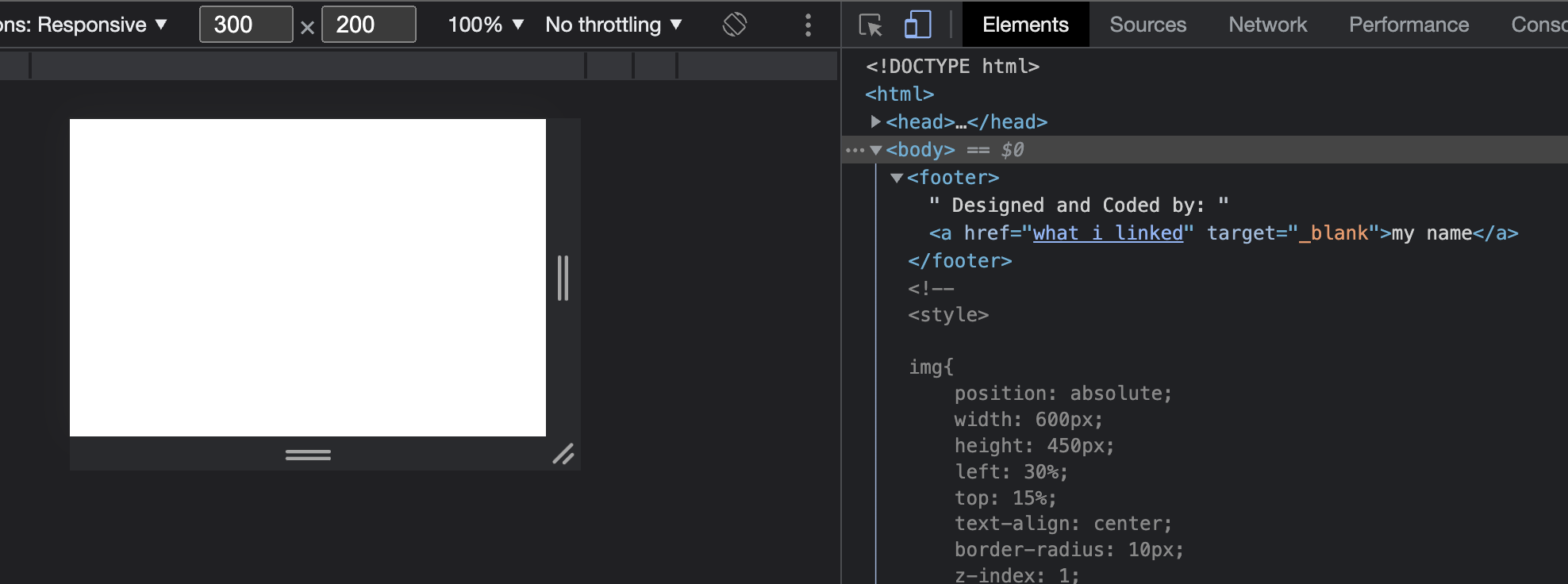Select the closing footer tag row
The image size is (1568, 584).
(959, 261)
